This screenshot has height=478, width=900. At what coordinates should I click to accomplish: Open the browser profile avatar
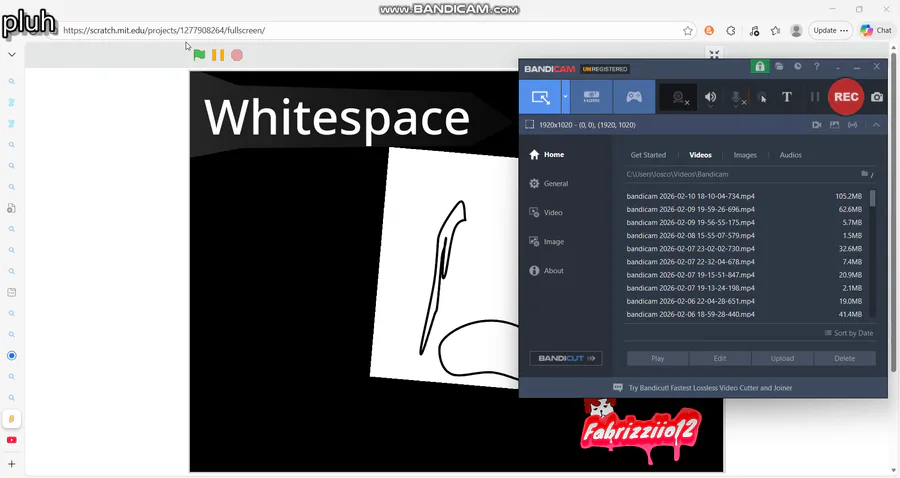[796, 30]
